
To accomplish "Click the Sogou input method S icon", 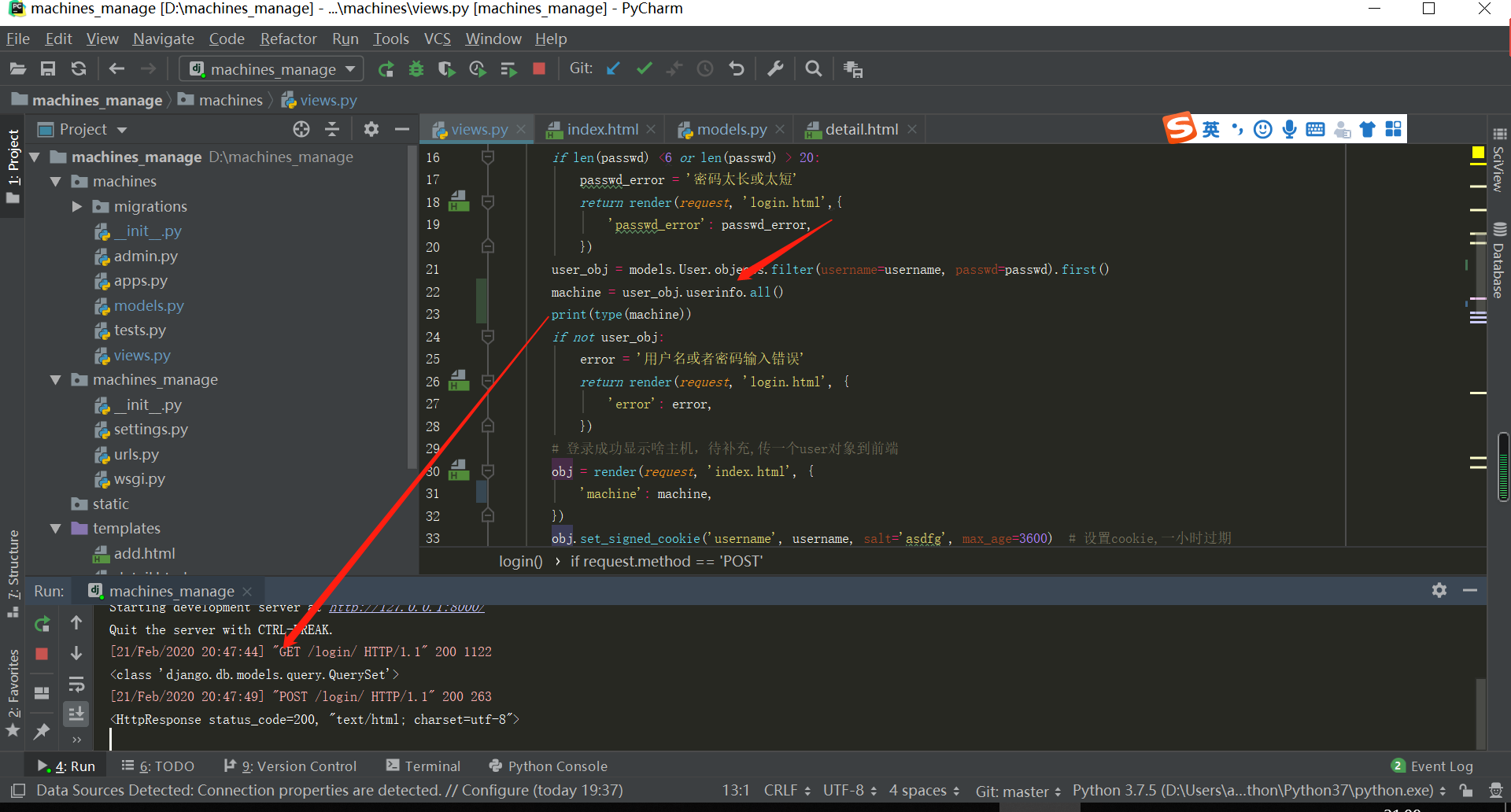I will coord(1180,128).
